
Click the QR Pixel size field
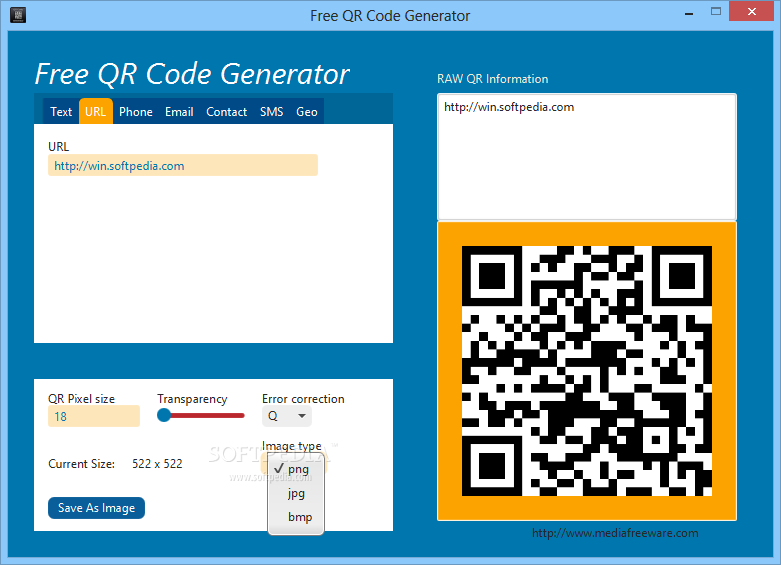click(x=94, y=416)
